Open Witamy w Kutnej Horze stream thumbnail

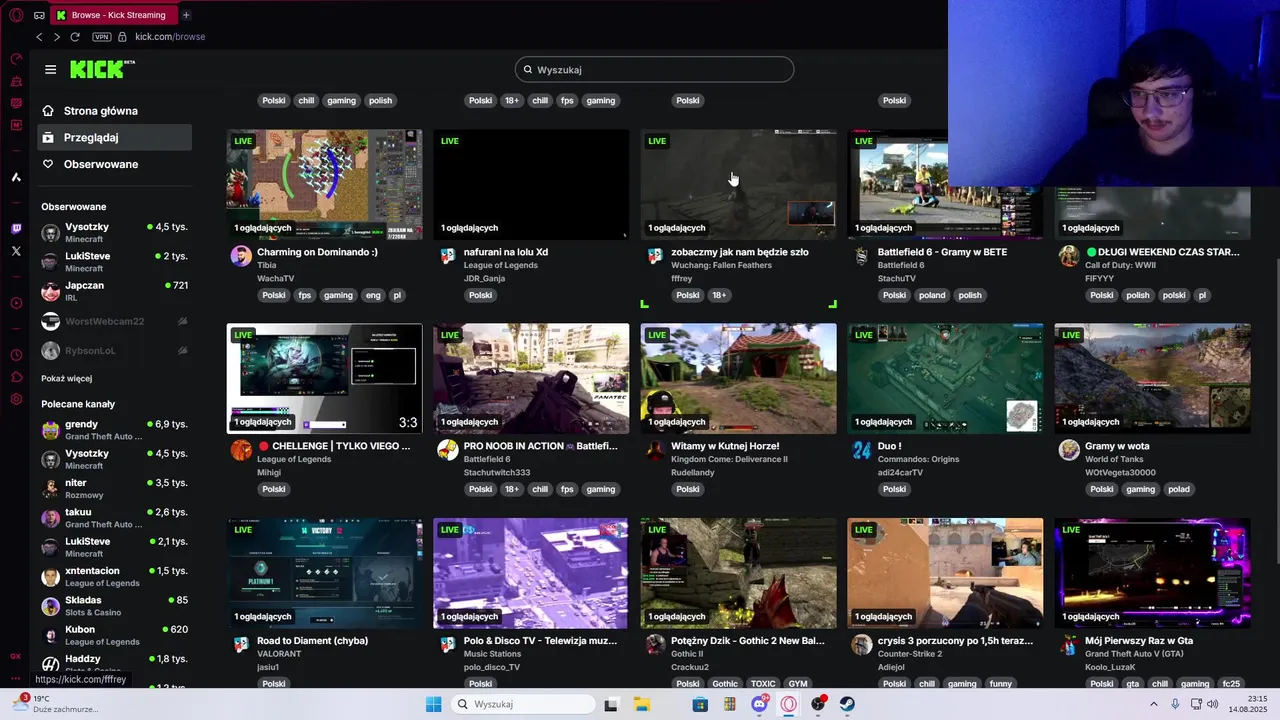738,378
